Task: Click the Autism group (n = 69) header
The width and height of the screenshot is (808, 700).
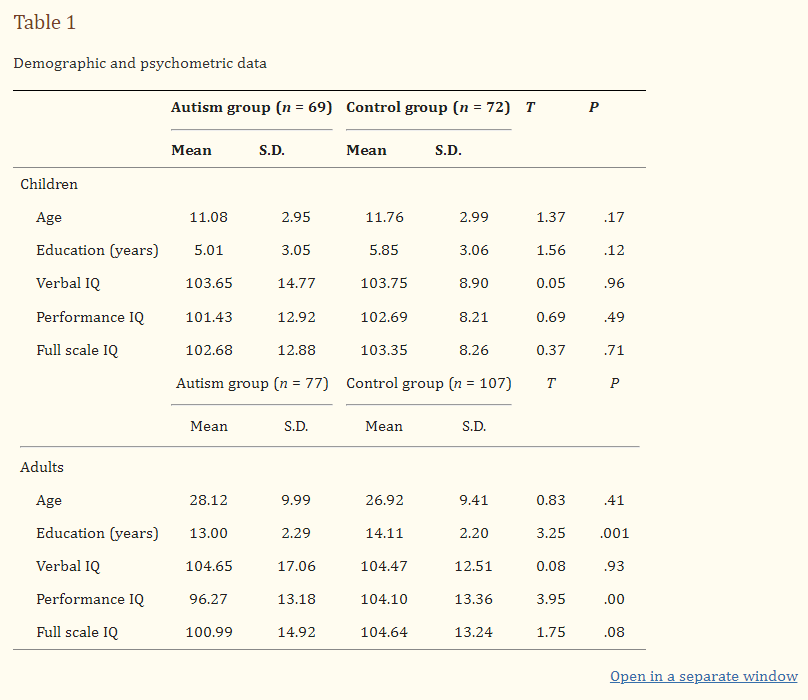Action: [x=251, y=107]
